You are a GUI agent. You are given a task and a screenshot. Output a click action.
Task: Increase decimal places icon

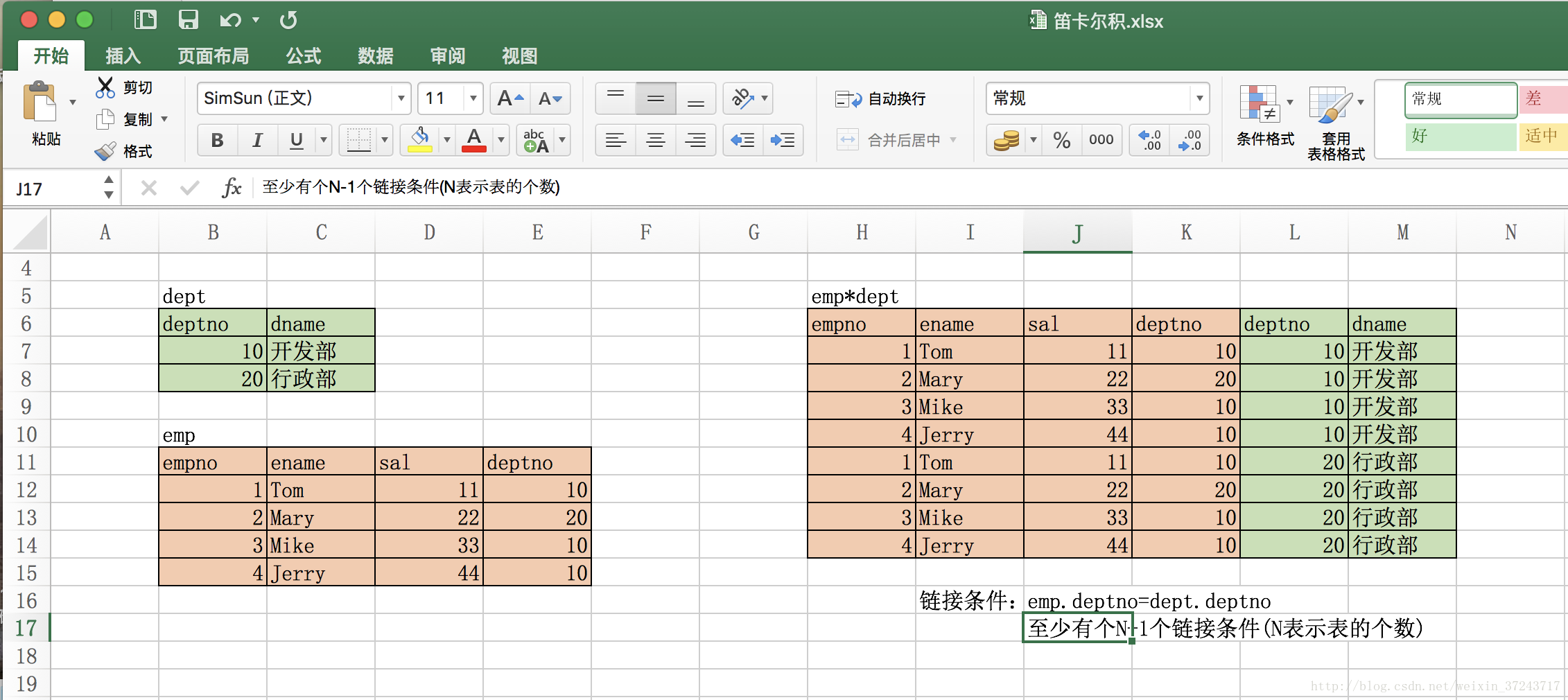[x=1150, y=140]
